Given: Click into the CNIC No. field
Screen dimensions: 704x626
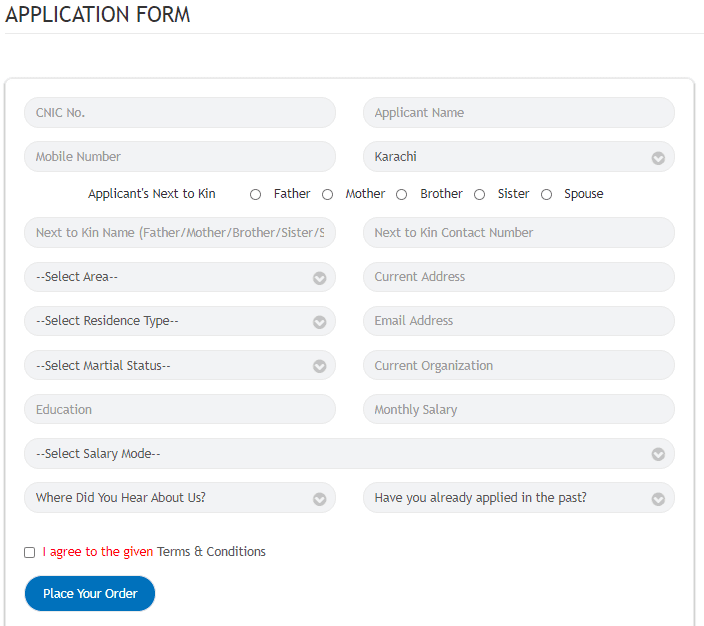Looking at the screenshot, I should pos(180,113).
